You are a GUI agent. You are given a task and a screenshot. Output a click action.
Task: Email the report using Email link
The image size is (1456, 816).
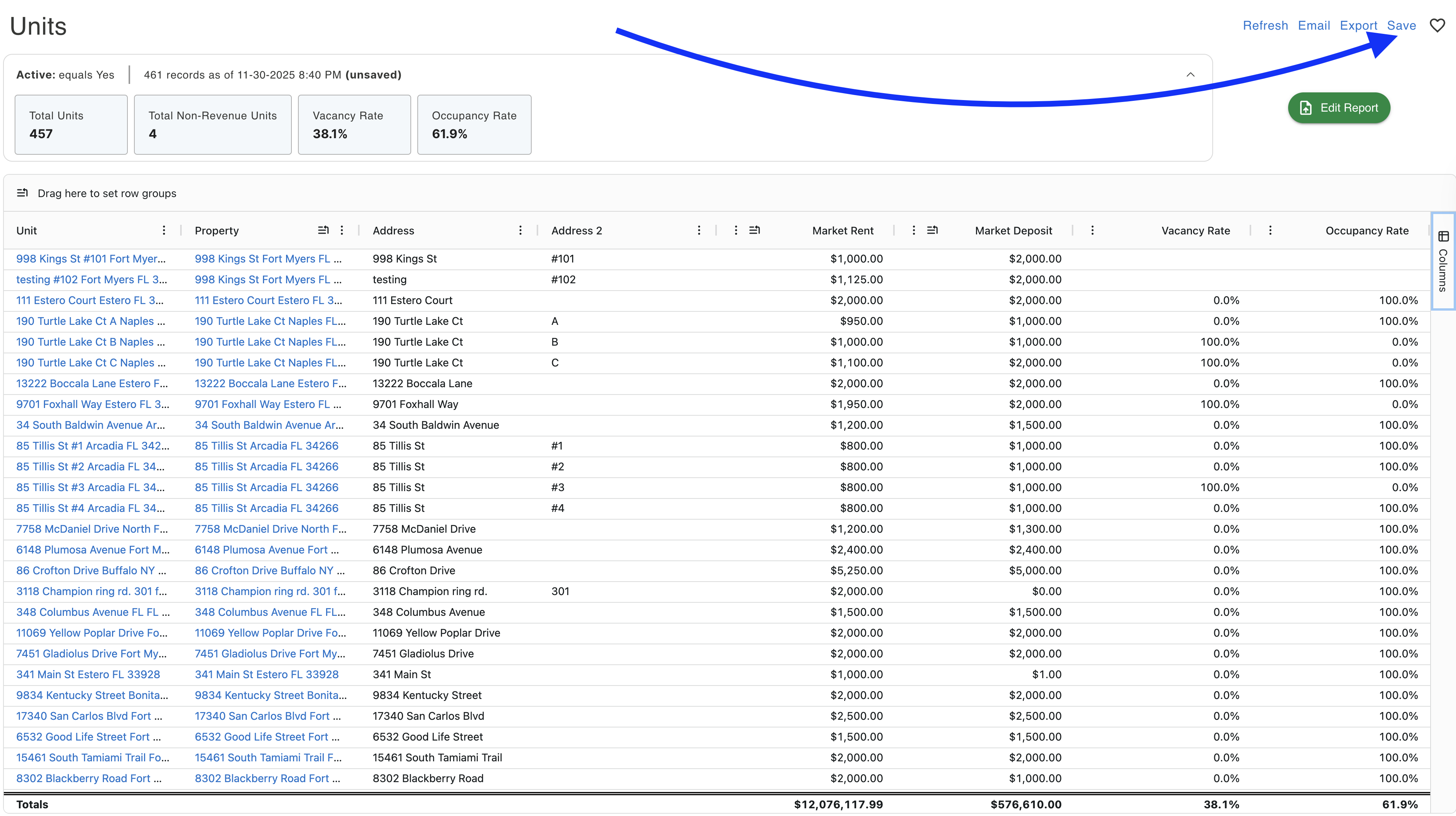tap(1314, 25)
